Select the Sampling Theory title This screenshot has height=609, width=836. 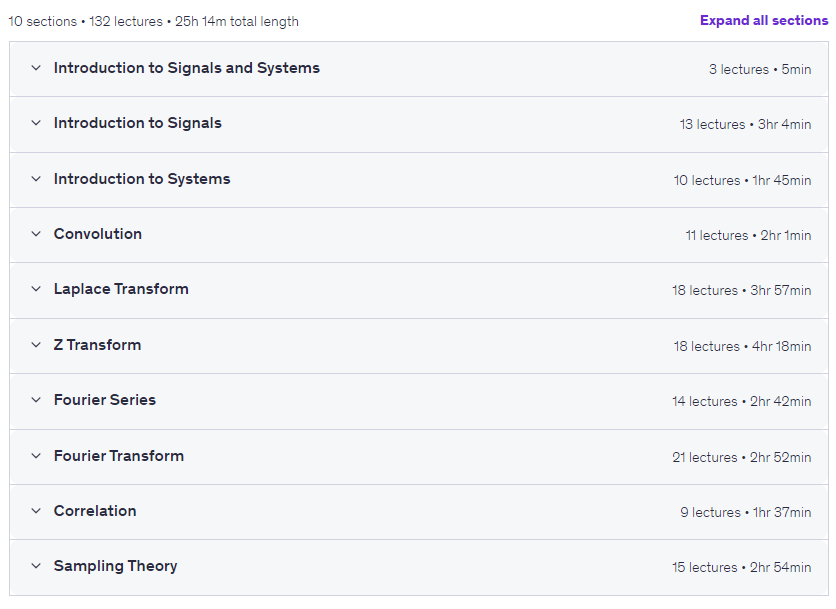(115, 566)
